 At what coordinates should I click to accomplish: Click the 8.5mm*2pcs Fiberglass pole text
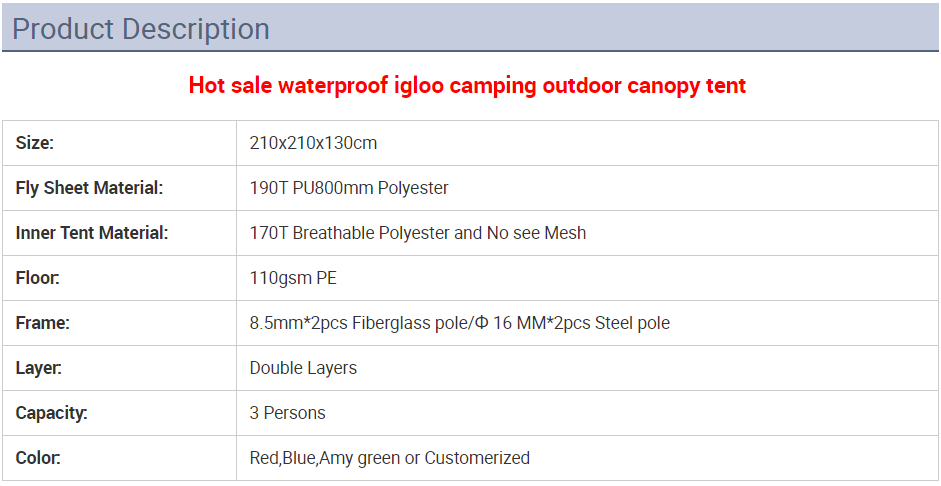tap(360, 323)
